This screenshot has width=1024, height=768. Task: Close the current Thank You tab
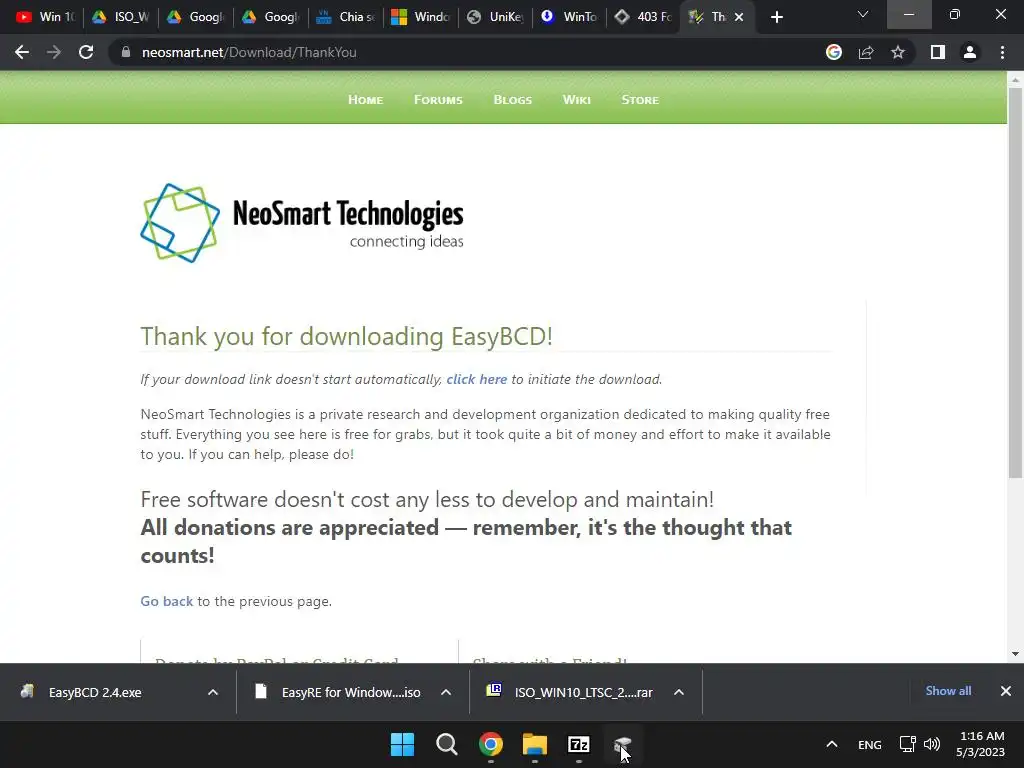pos(739,17)
